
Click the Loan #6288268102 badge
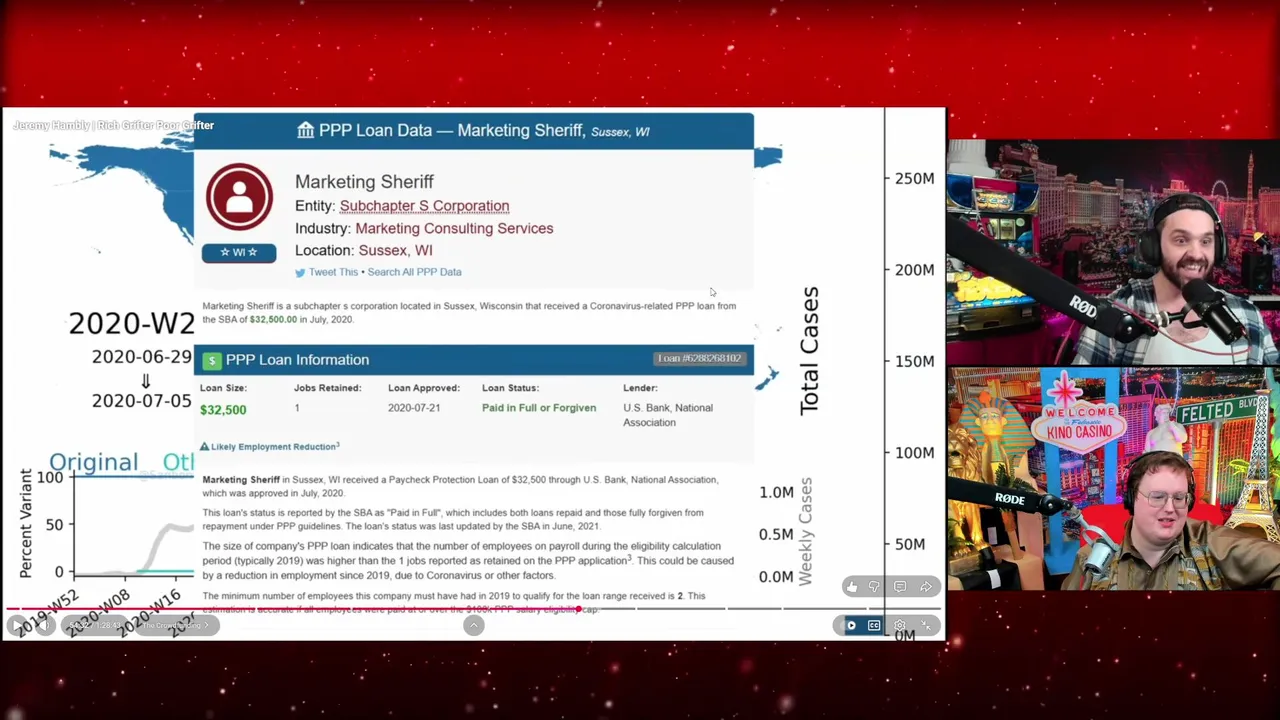699,359
